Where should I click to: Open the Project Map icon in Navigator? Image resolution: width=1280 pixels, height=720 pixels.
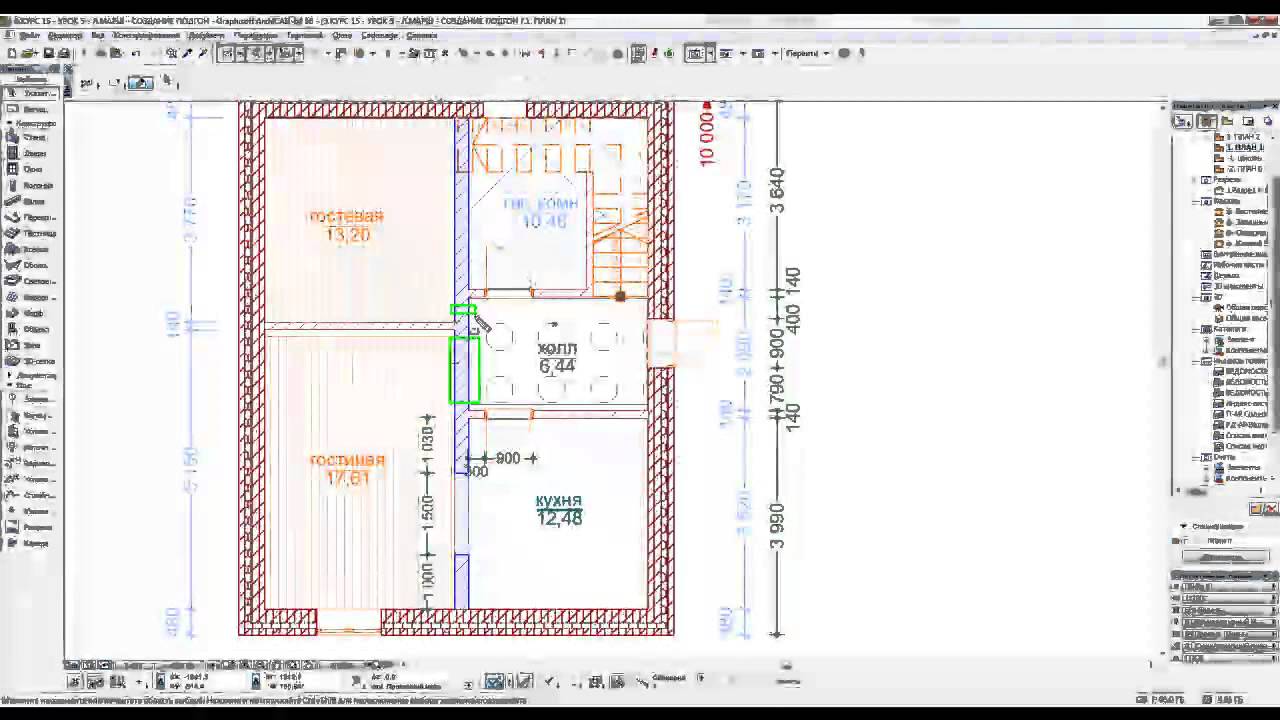click(x=1208, y=121)
